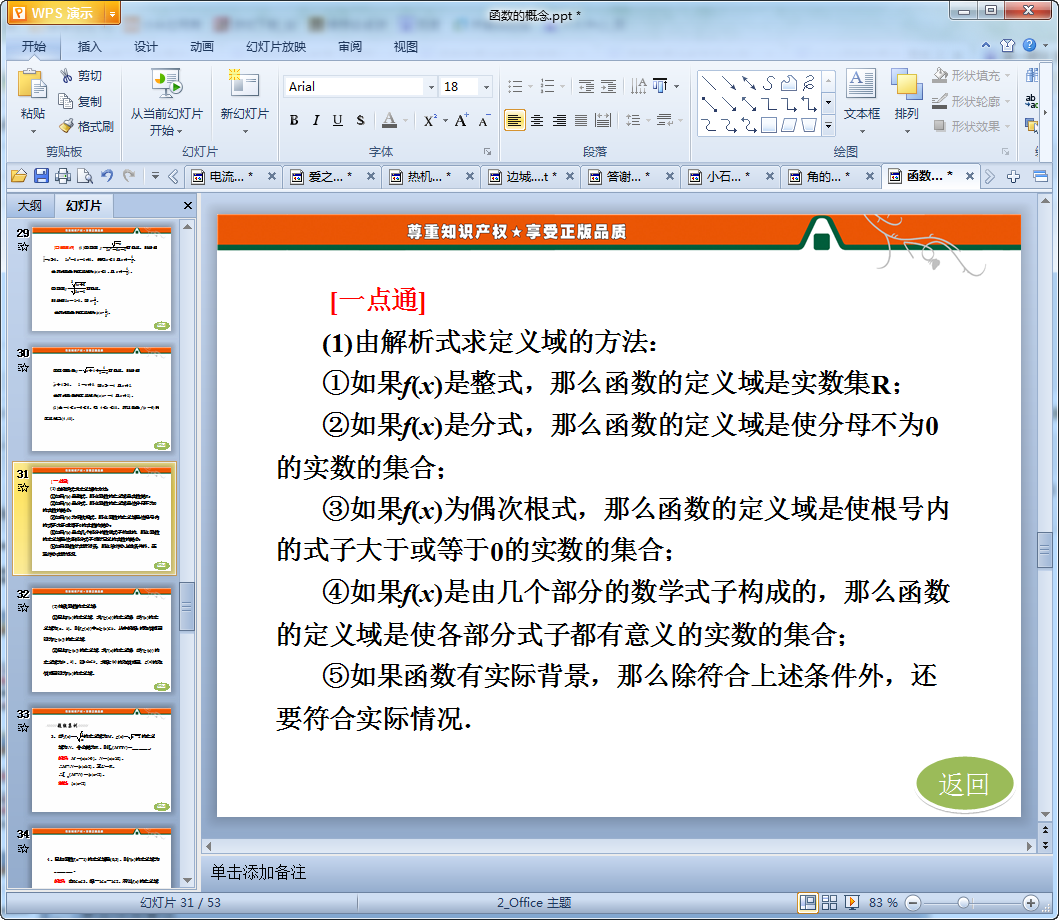Open the line spacing dropdown arrow
Screen dimensions: 1059x920
tap(648, 121)
